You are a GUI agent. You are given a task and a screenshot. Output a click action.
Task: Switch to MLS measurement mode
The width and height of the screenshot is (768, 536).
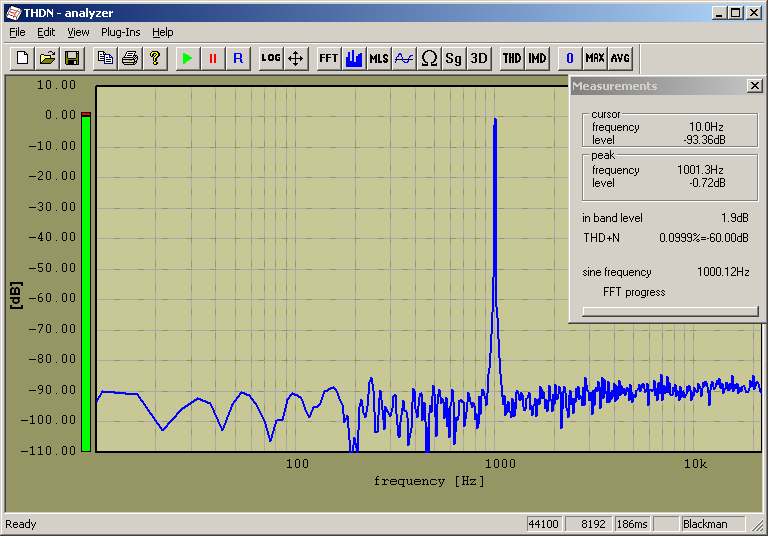379,58
